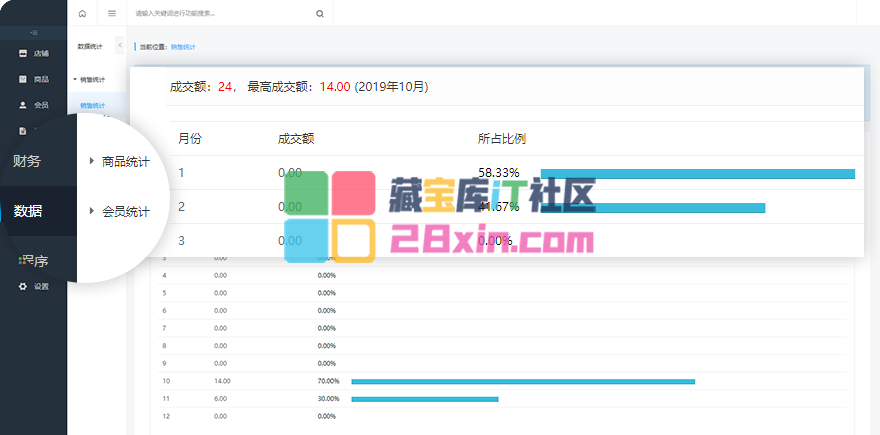Click the 成交额 column header
The height and width of the screenshot is (435, 880).
pyautogui.click(x=296, y=139)
